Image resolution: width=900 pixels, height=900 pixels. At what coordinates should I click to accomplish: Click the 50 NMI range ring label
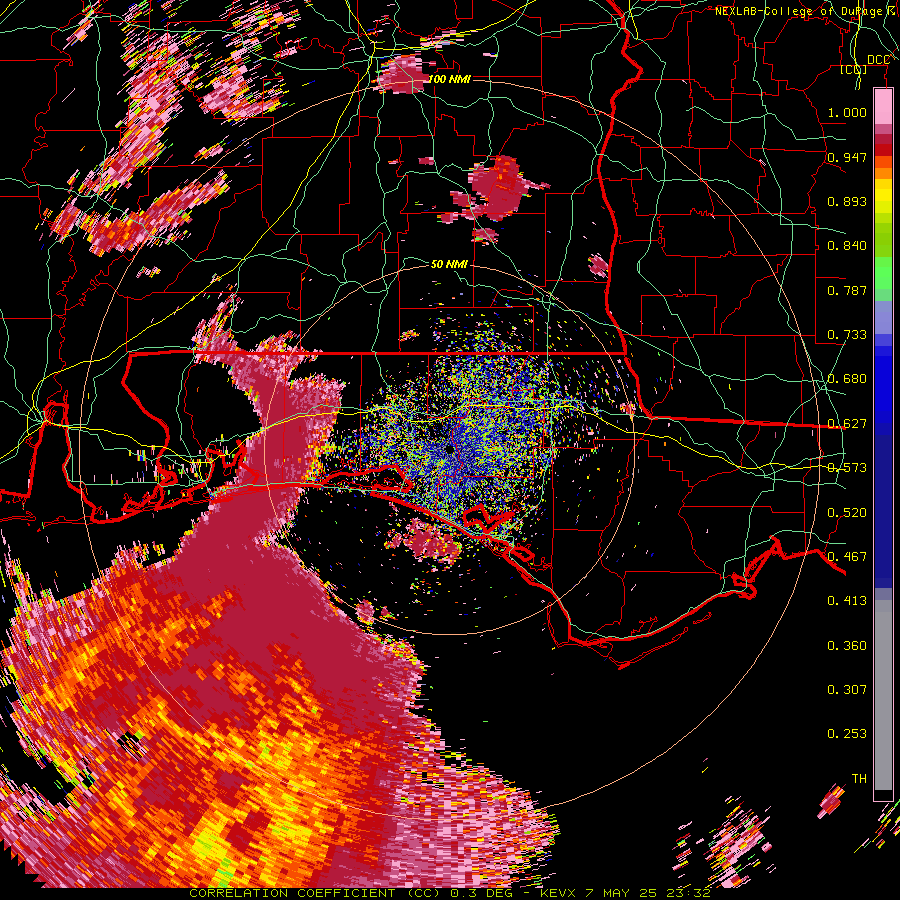pyautogui.click(x=449, y=264)
